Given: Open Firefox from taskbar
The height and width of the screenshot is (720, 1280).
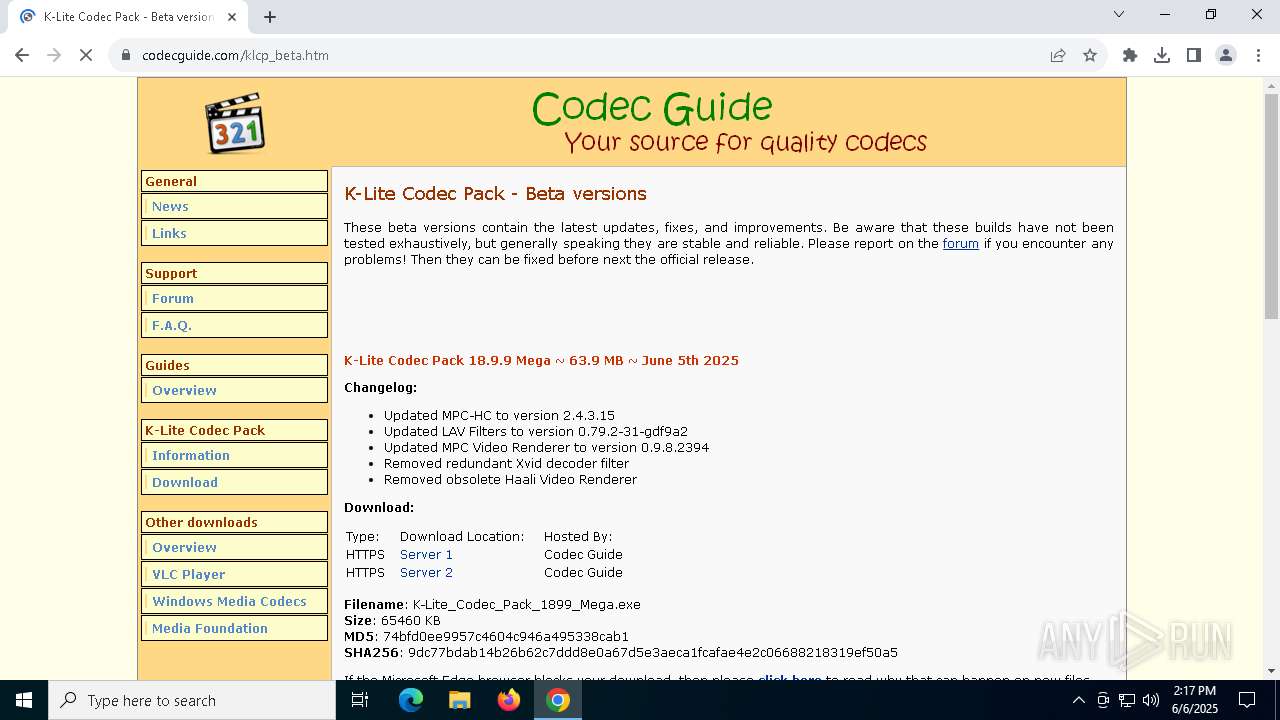Looking at the screenshot, I should coord(509,700).
